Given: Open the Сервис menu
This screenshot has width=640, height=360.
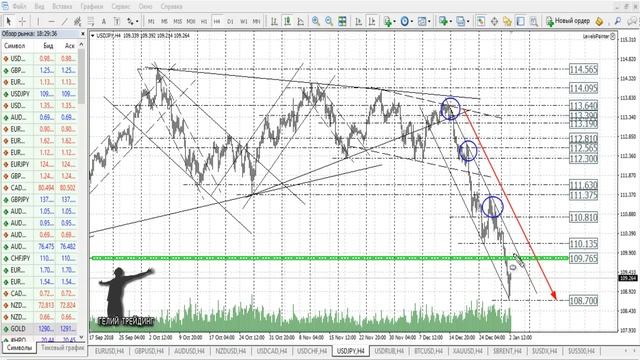Looking at the screenshot, I should pos(120,6).
